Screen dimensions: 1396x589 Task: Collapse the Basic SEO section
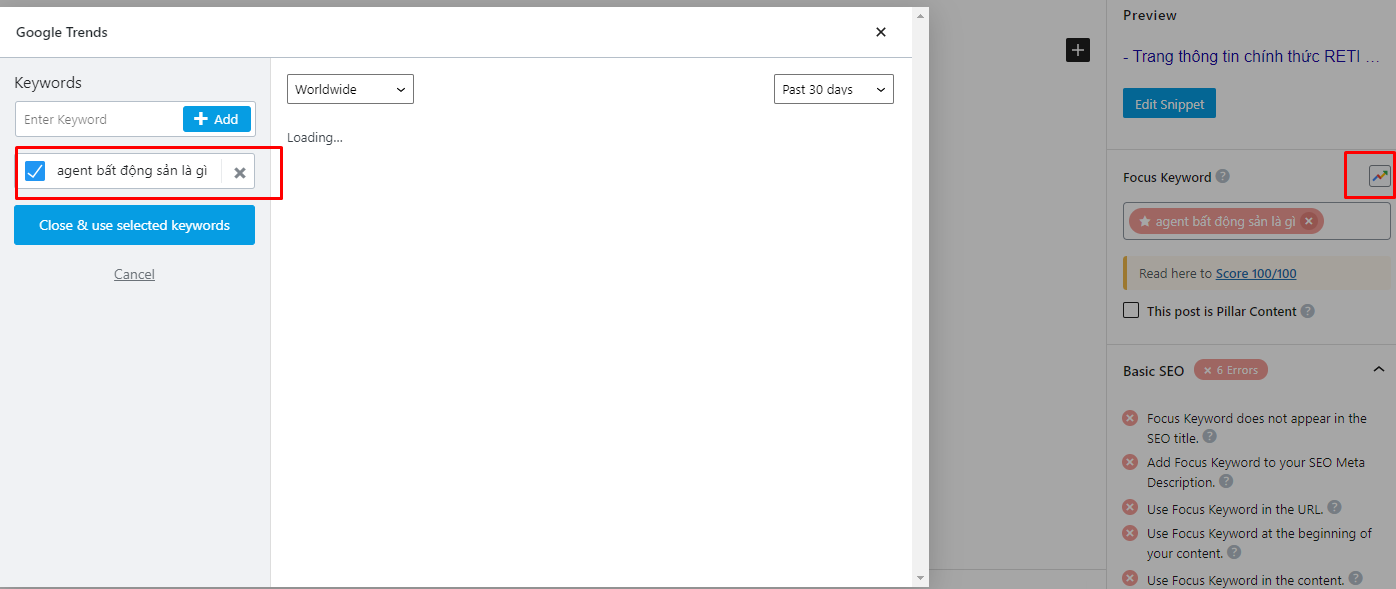pyautogui.click(x=1379, y=370)
